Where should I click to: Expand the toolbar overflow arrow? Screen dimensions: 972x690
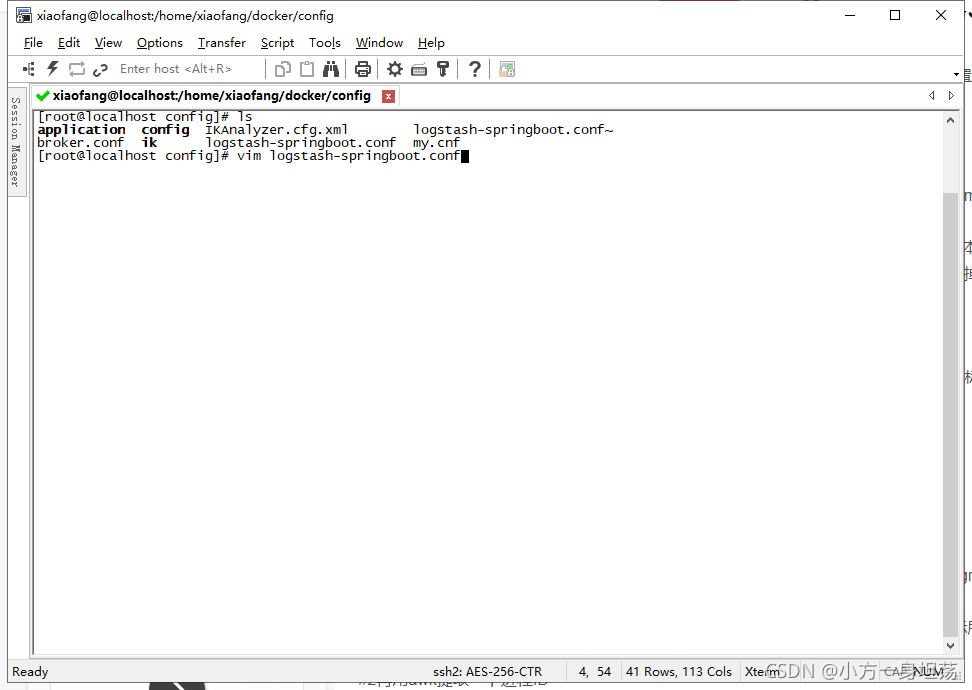(x=957, y=74)
